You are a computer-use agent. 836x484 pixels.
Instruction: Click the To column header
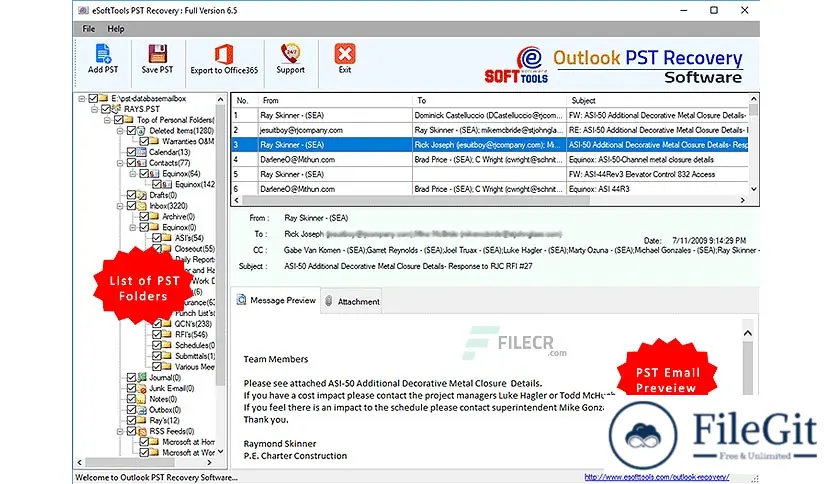tap(489, 100)
